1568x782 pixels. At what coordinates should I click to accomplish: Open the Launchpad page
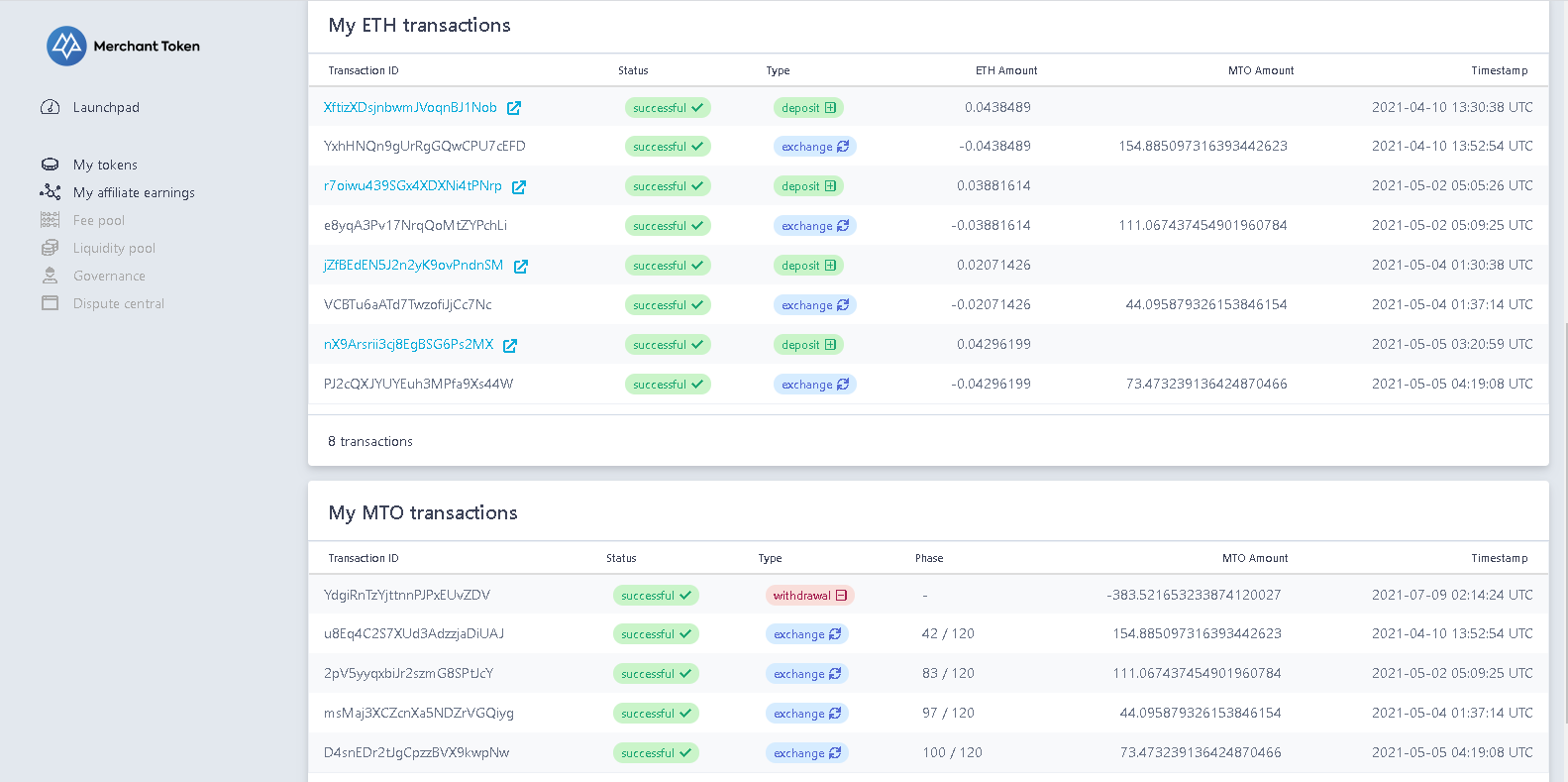pyautogui.click(x=106, y=107)
